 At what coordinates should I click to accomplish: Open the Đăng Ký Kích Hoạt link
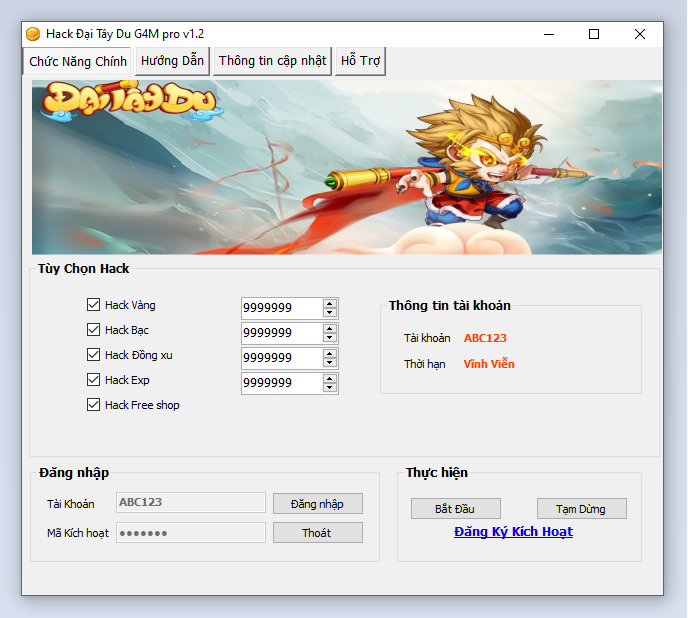coord(513,532)
